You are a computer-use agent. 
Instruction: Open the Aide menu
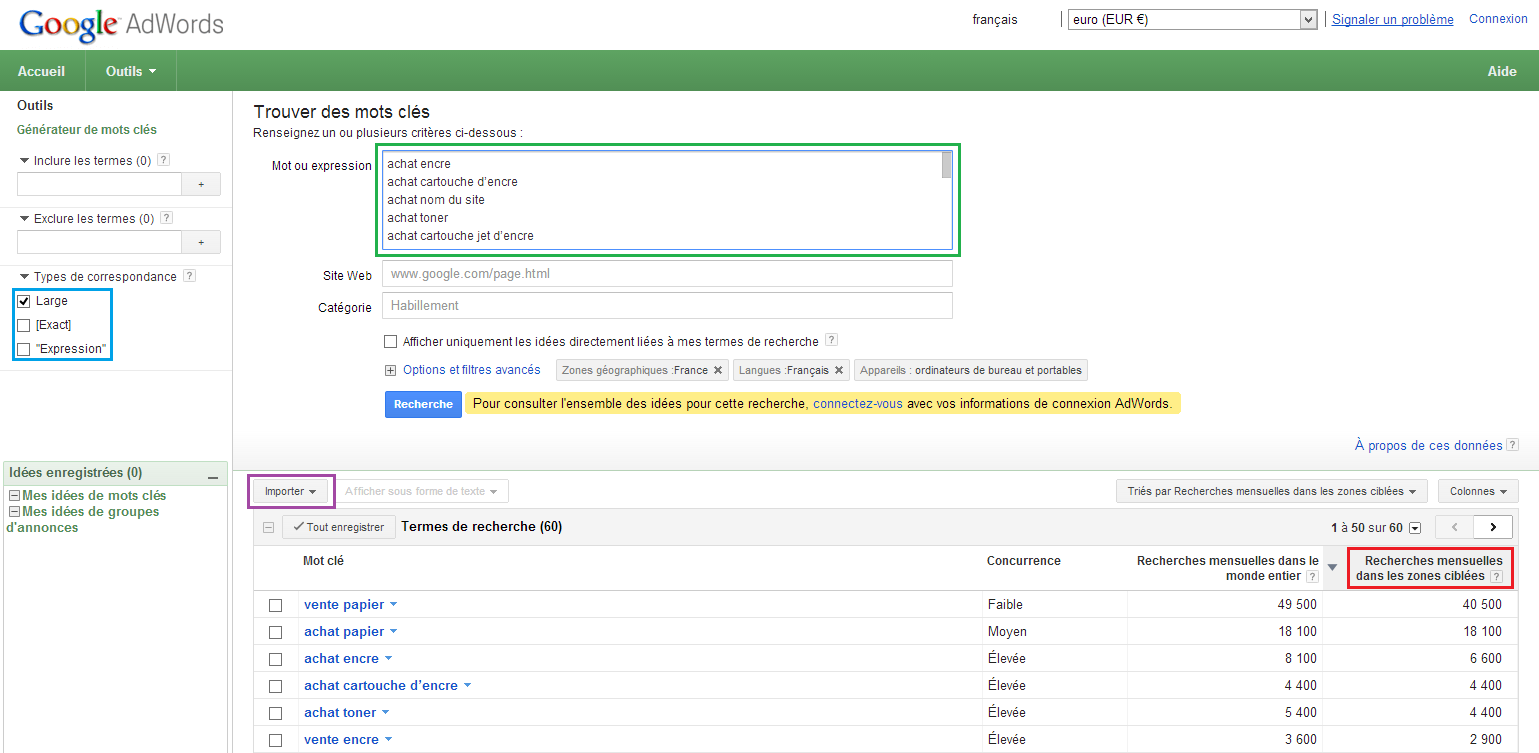pos(1502,71)
